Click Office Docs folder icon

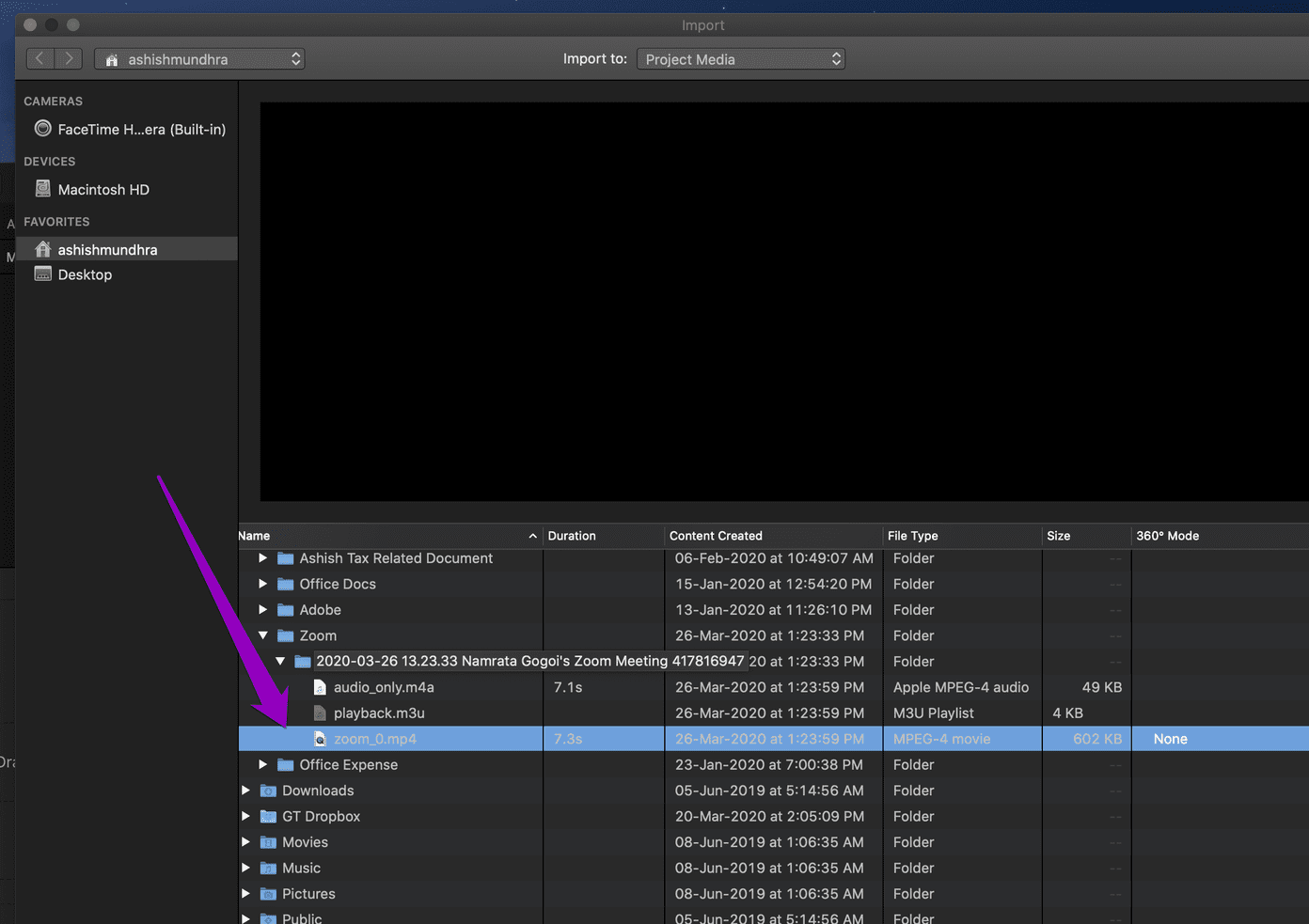[286, 584]
